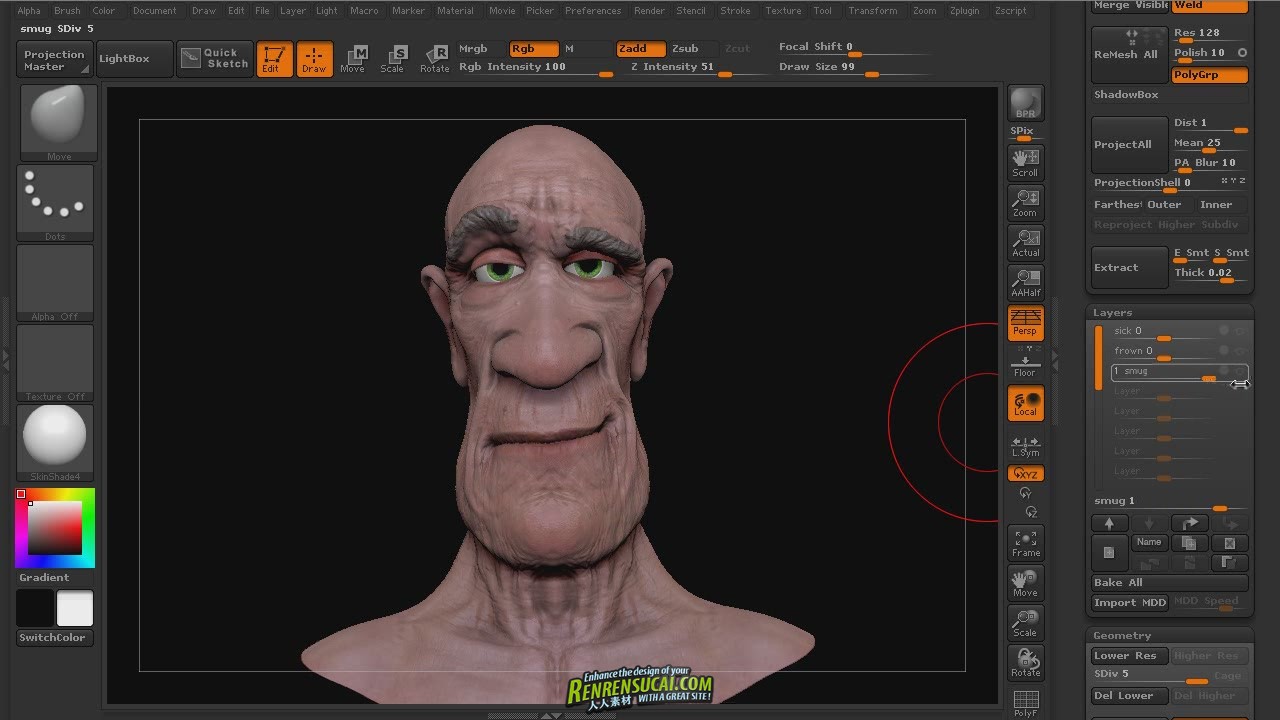Click the Move transform button in the top shelf
This screenshot has width=1280, height=720.
[x=353, y=58]
